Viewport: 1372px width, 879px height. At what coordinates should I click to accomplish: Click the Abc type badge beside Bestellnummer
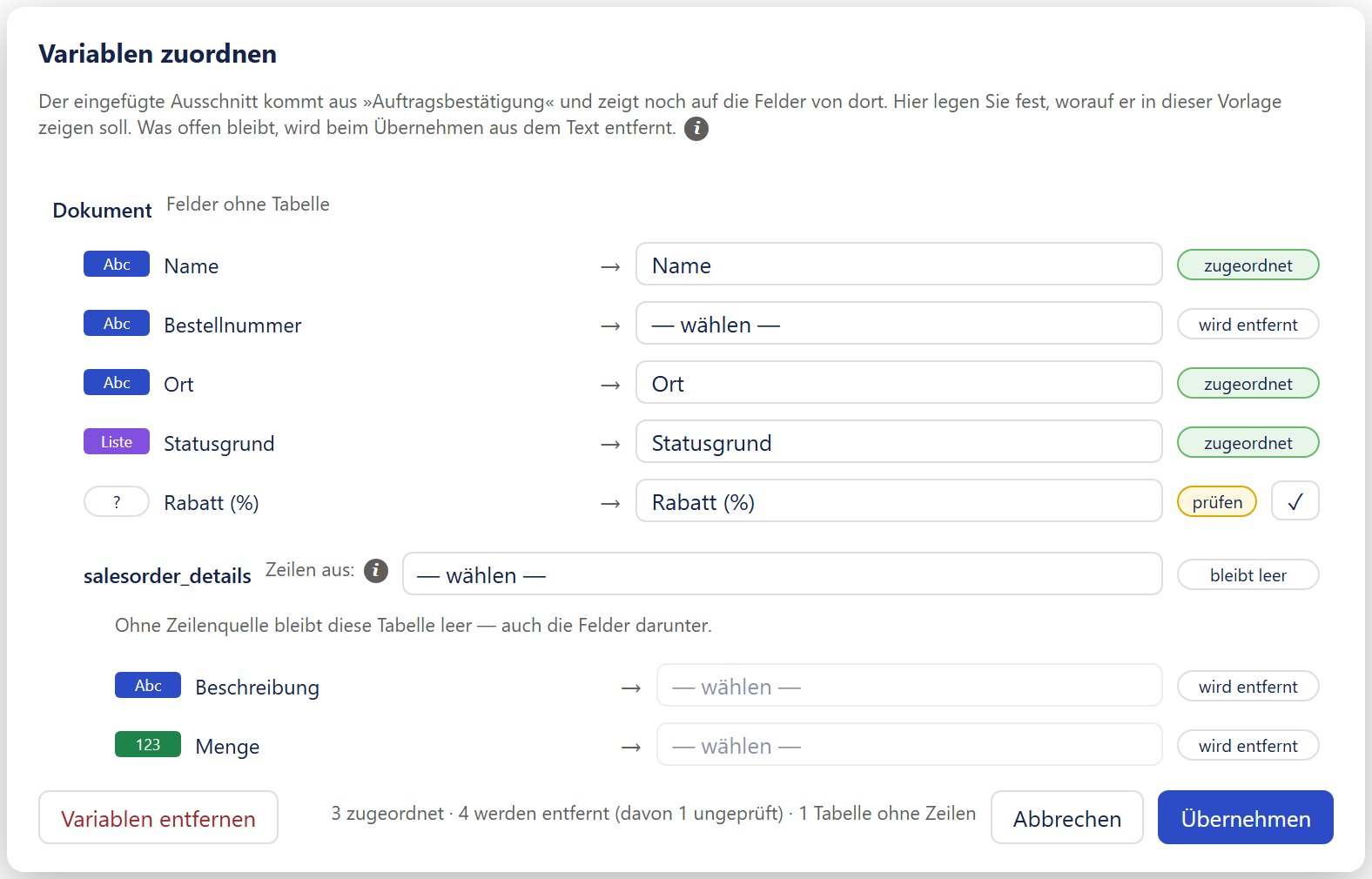[x=117, y=324]
